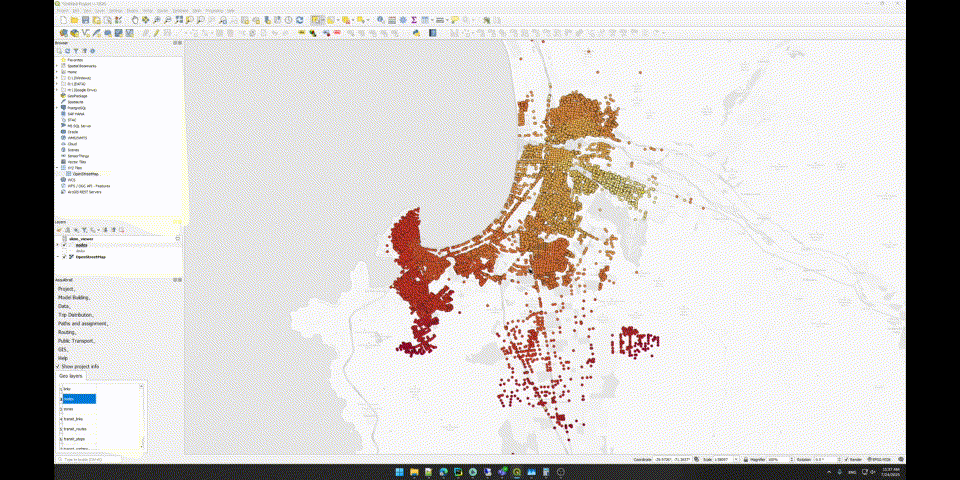960x480 pixels.
Task: Select the Pan Map hand tool
Action: pyautogui.click(x=135, y=20)
